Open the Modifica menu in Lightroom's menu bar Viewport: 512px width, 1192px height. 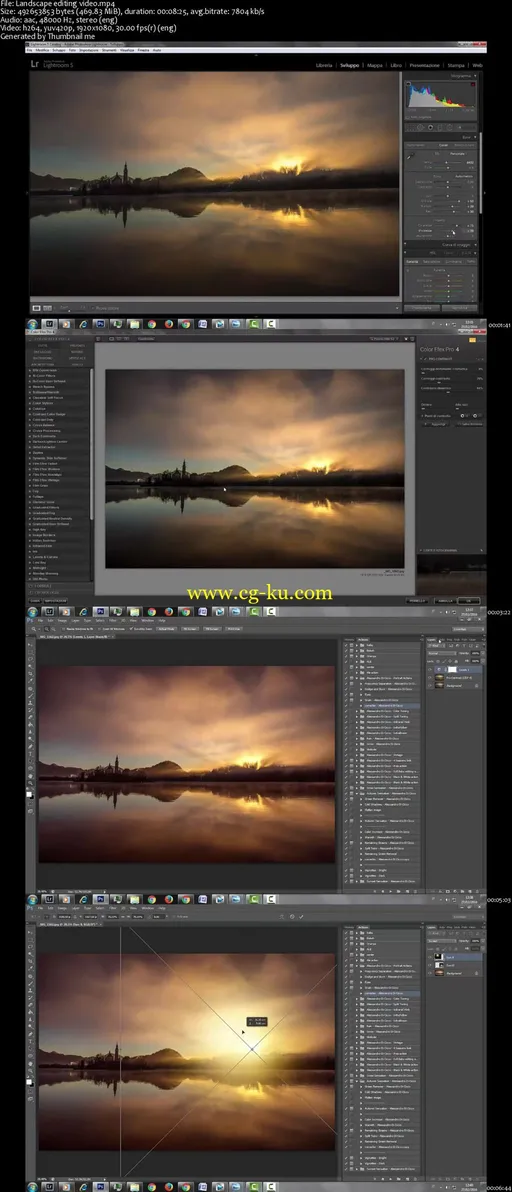(x=43, y=51)
